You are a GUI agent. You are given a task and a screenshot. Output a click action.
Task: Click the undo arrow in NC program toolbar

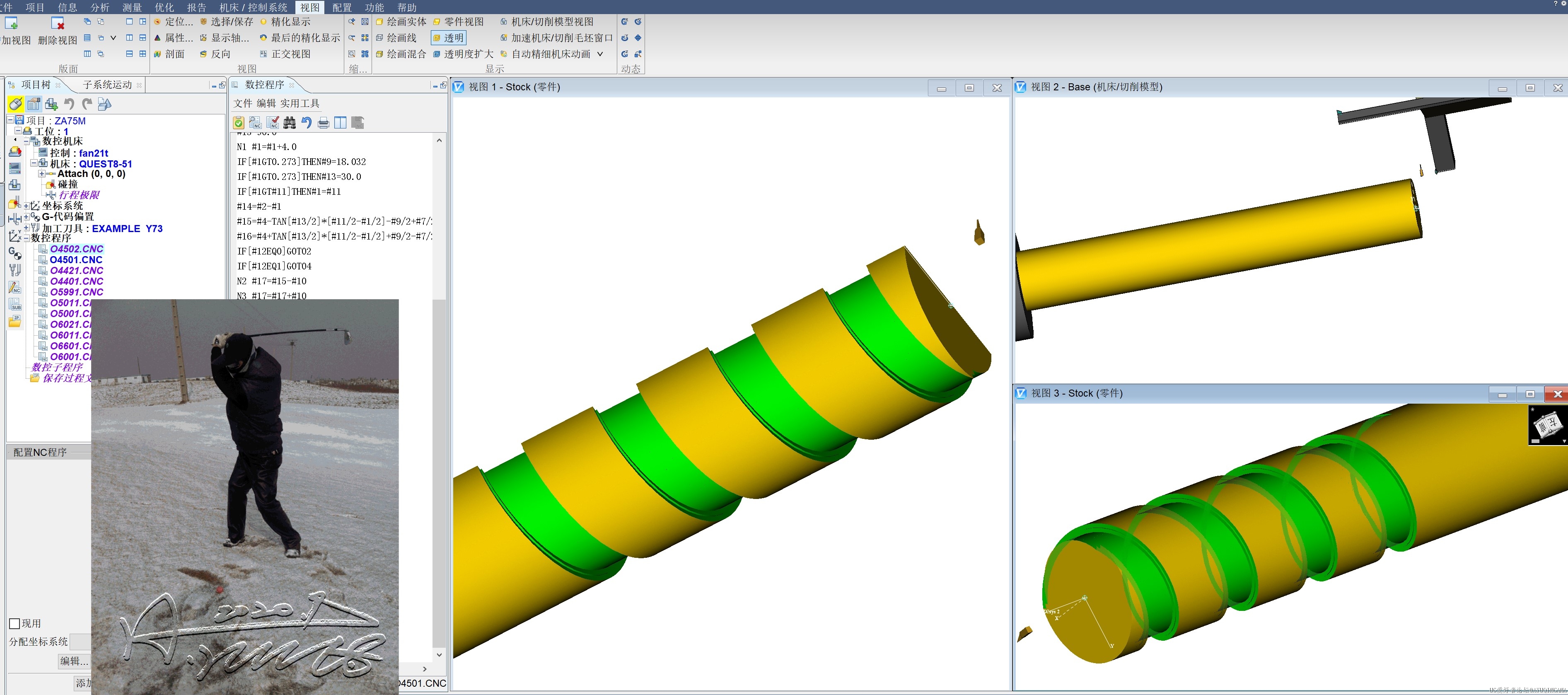306,123
